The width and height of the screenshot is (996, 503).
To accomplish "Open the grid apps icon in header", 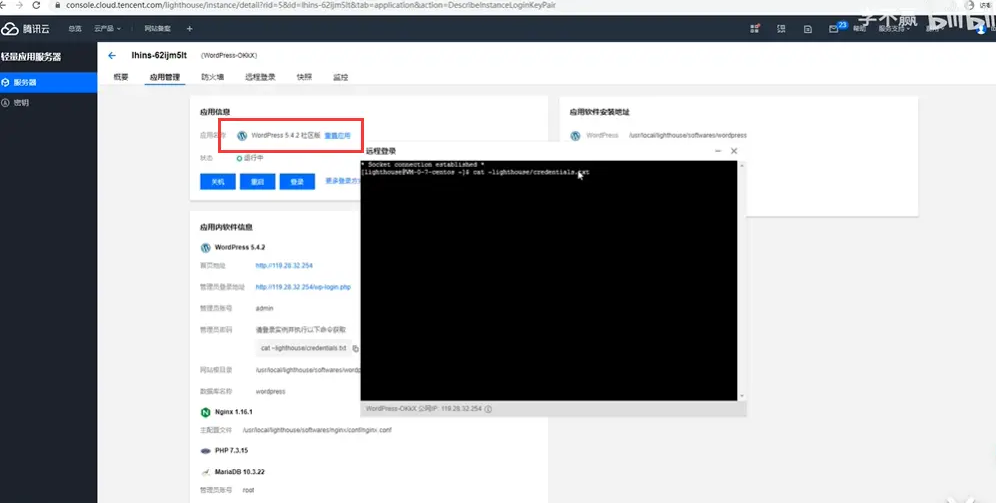I will coord(755,29).
